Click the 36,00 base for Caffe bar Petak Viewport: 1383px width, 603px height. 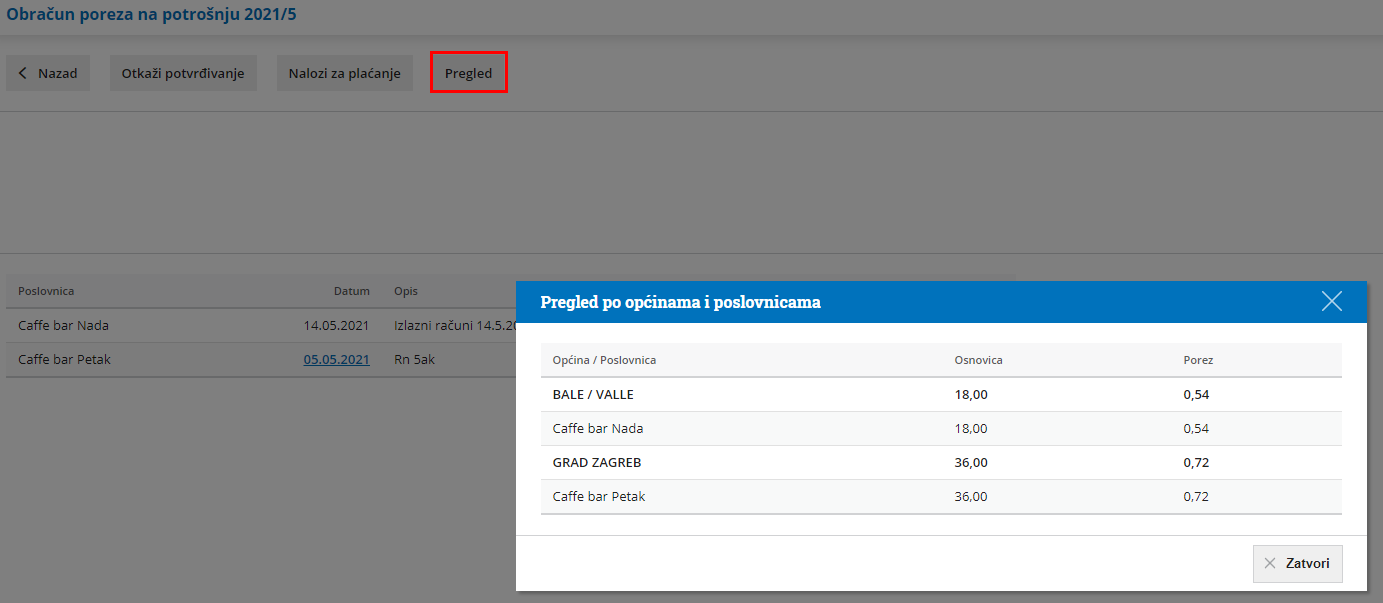[971, 496]
